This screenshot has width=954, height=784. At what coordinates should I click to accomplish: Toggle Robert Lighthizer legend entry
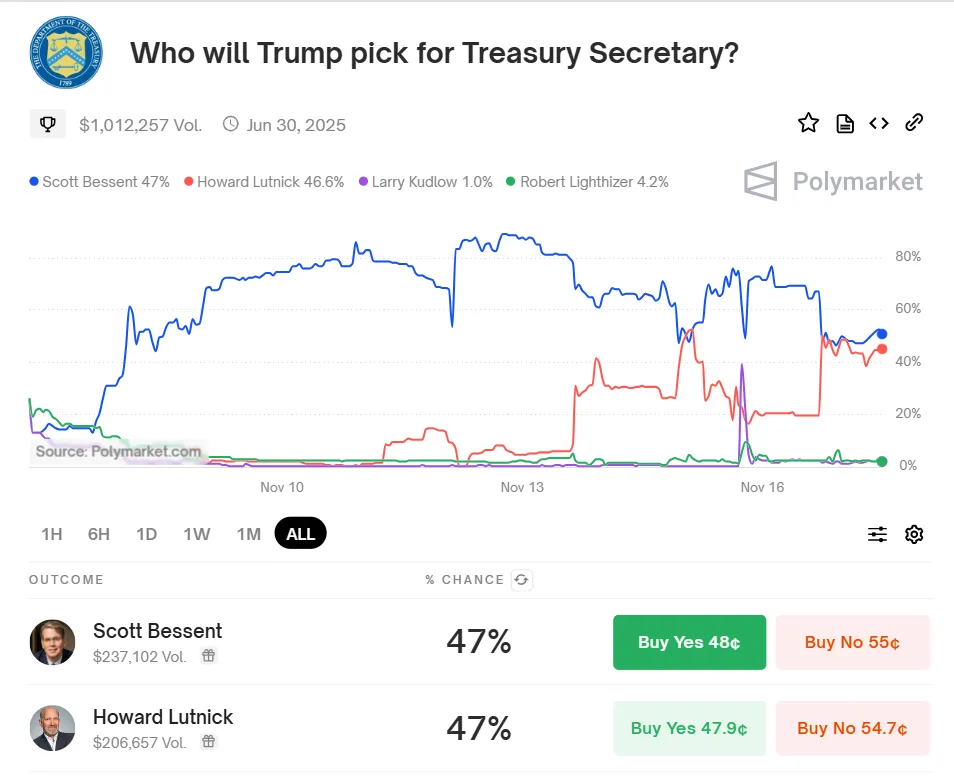pyautogui.click(x=588, y=182)
